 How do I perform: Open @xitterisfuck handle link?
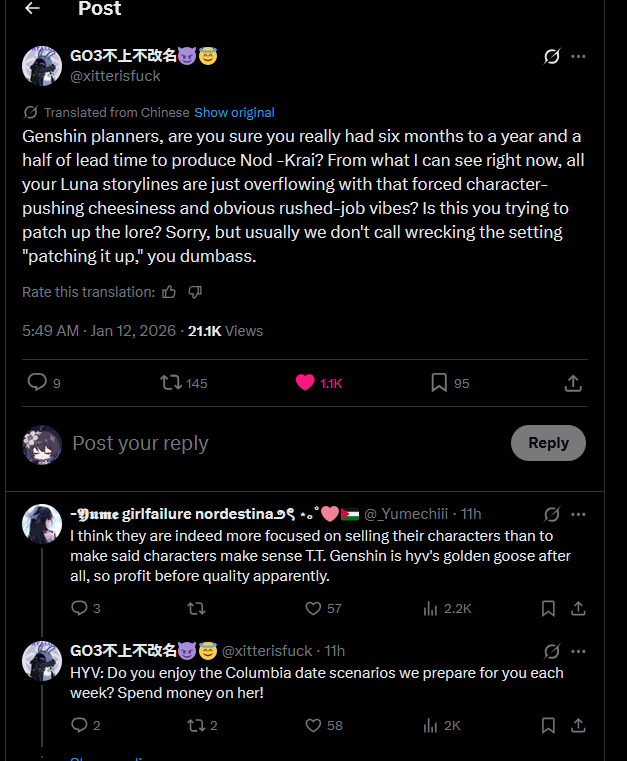point(115,76)
